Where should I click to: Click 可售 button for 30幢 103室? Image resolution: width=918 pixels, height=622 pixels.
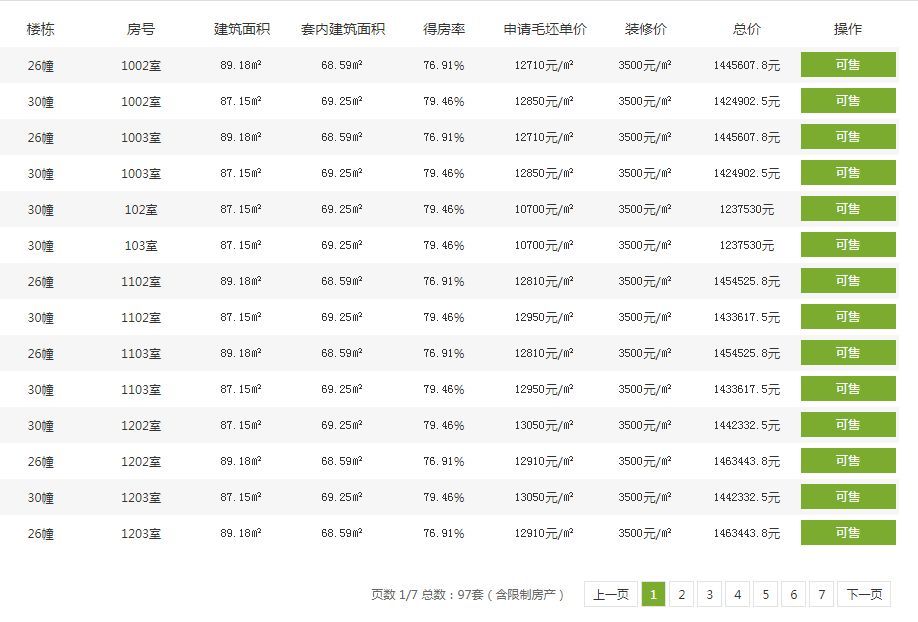click(x=848, y=245)
